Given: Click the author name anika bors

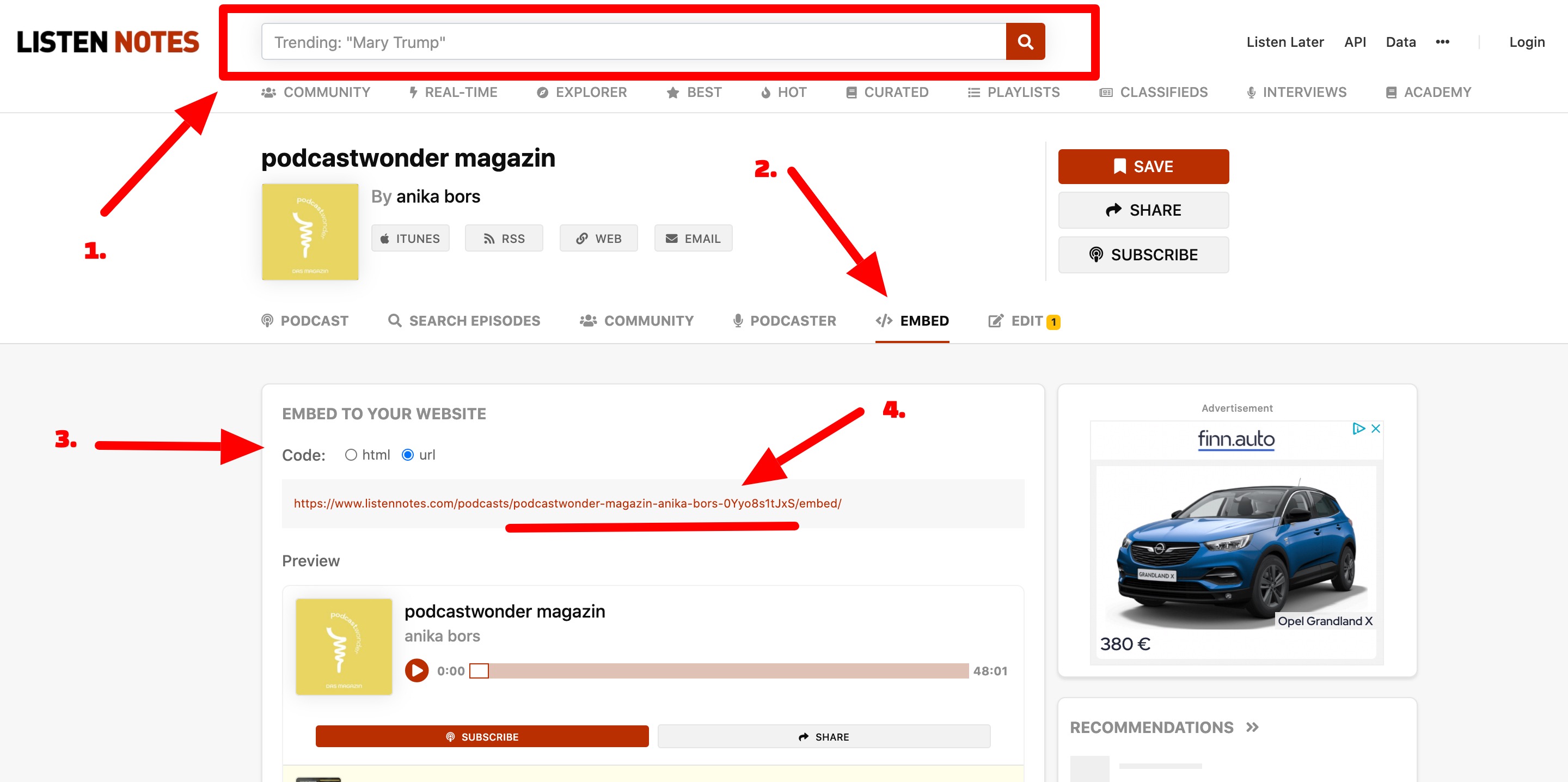Looking at the screenshot, I should point(438,196).
